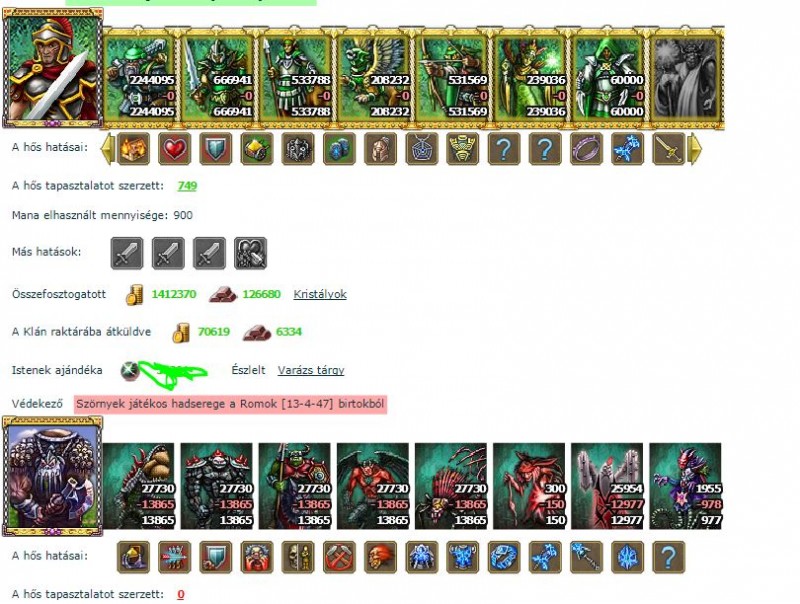Viewport: 800px width, 604px height.
Task: Click the first gray sword under Más hatások
Action: click(127, 253)
